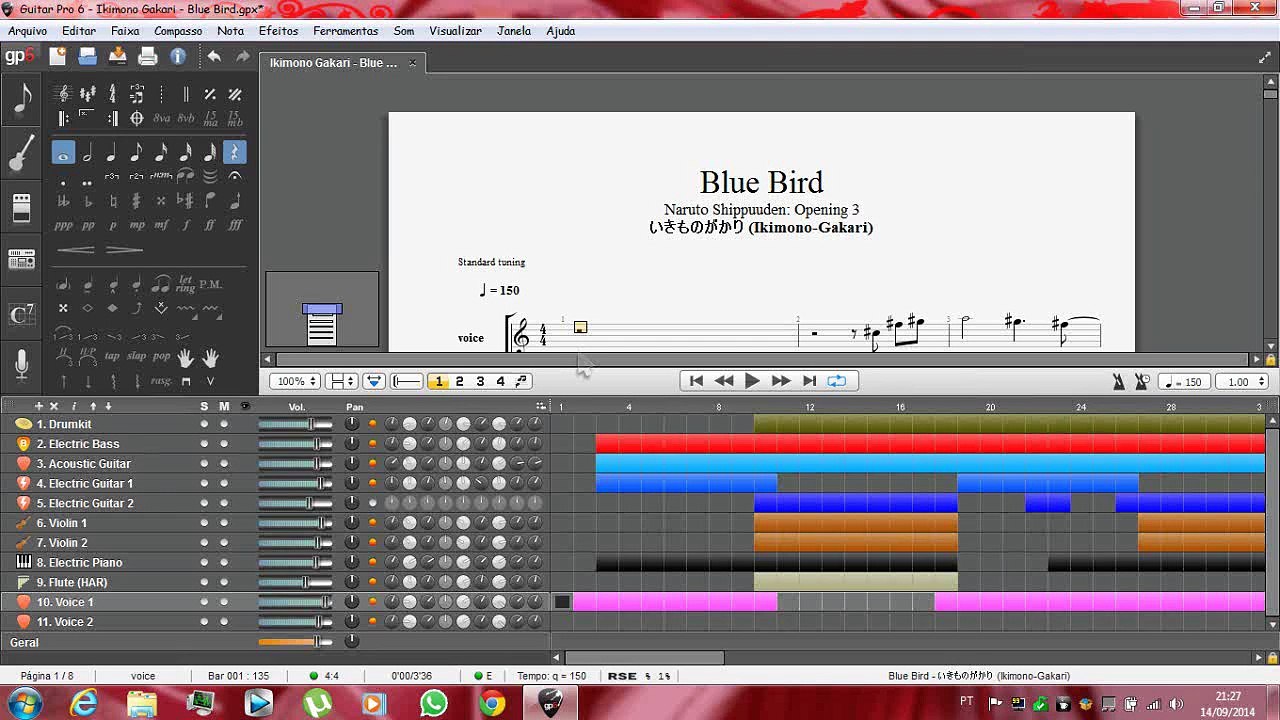The image size is (1280, 720).
Task: Select the quarter note duration
Action: 112,153
